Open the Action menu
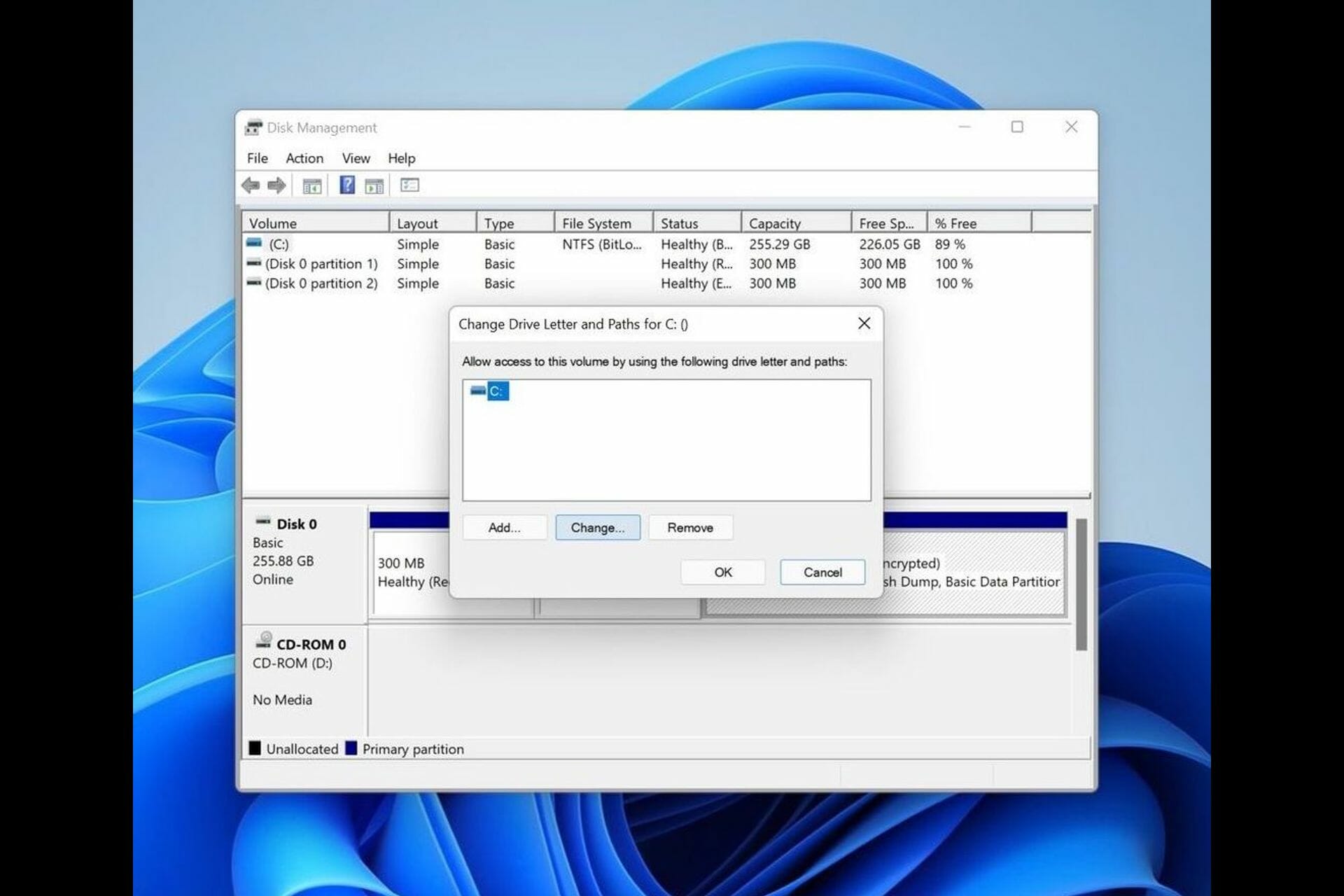This screenshot has height=896, width=1344. tap(304, 158)
